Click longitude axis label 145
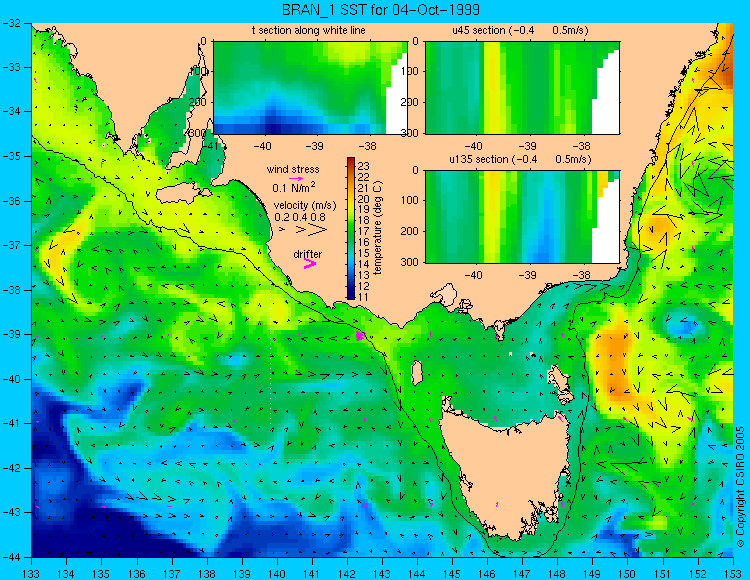750x580 pixels. (x=452, y=574)
